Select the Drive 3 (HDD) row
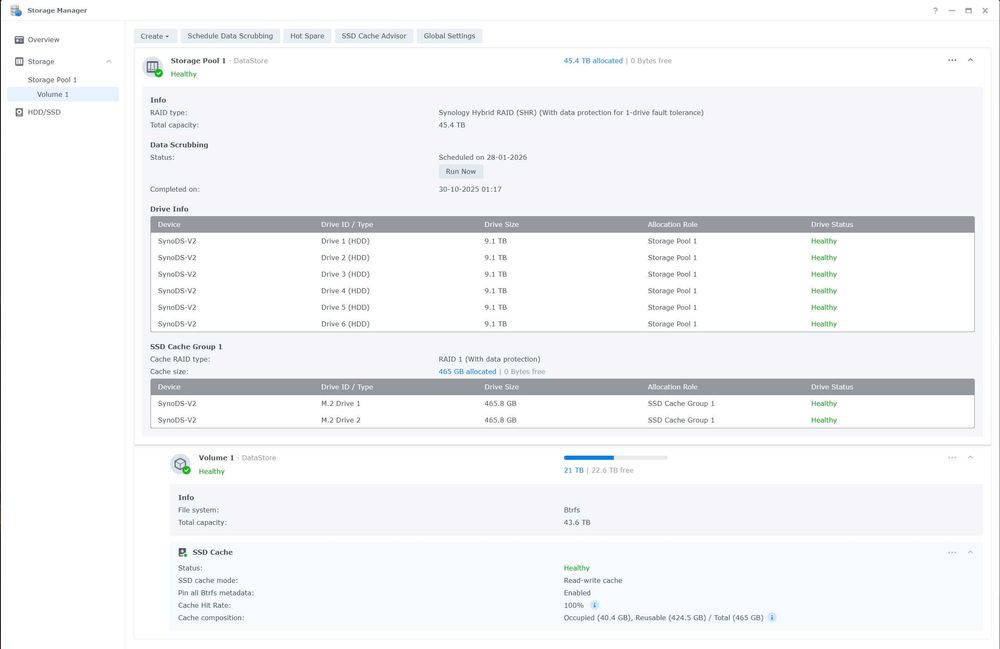 coord(562,274)
